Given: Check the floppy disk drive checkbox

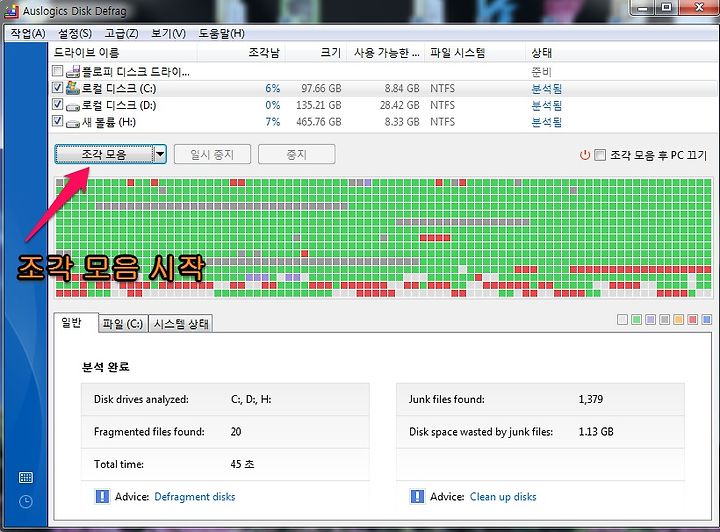Looking at the screenshot, I should [x=57, y=71].
